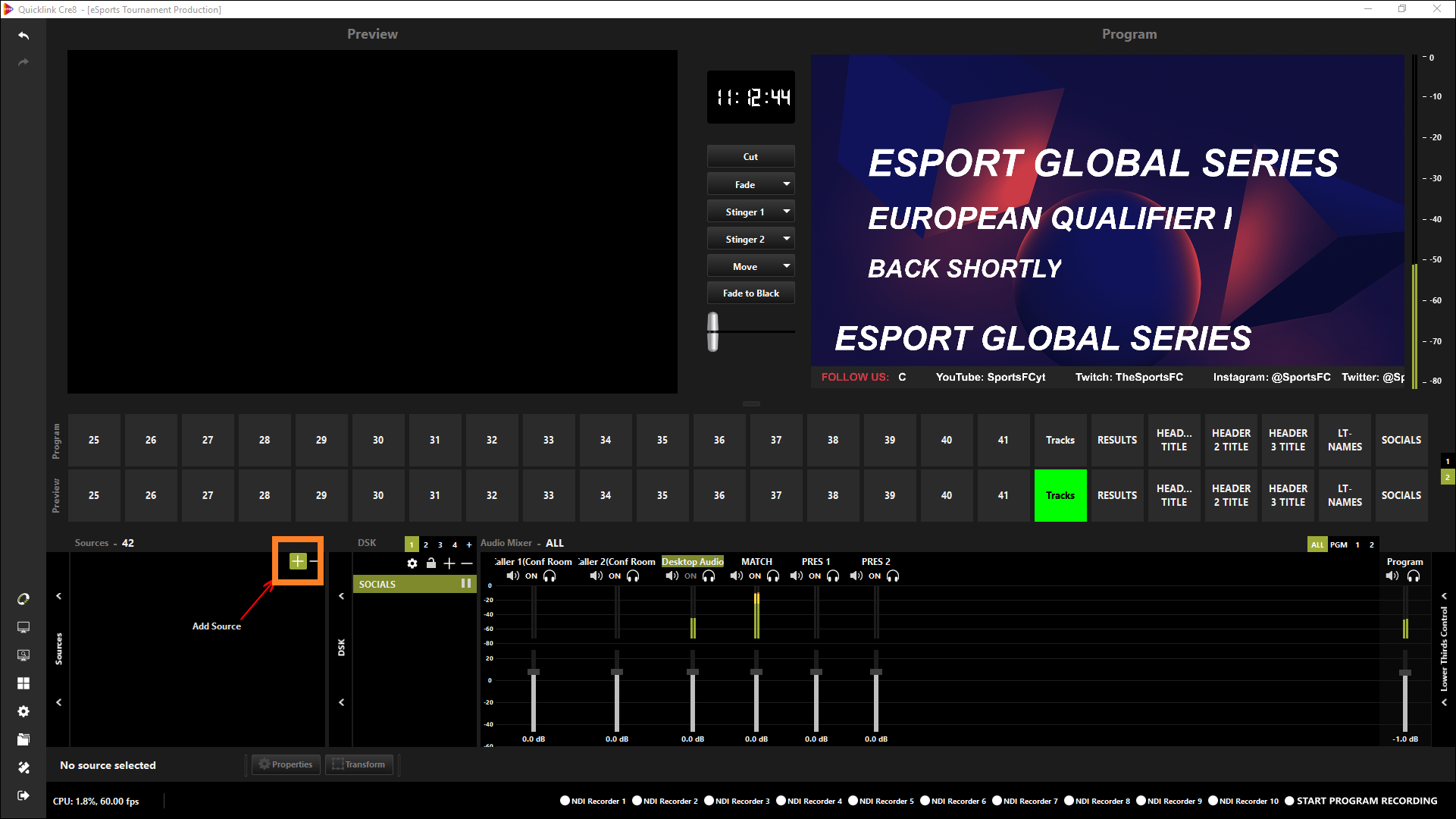Select RESULTS in the Preview row
1456x819 pixels.
click(x=1117, y=495)
